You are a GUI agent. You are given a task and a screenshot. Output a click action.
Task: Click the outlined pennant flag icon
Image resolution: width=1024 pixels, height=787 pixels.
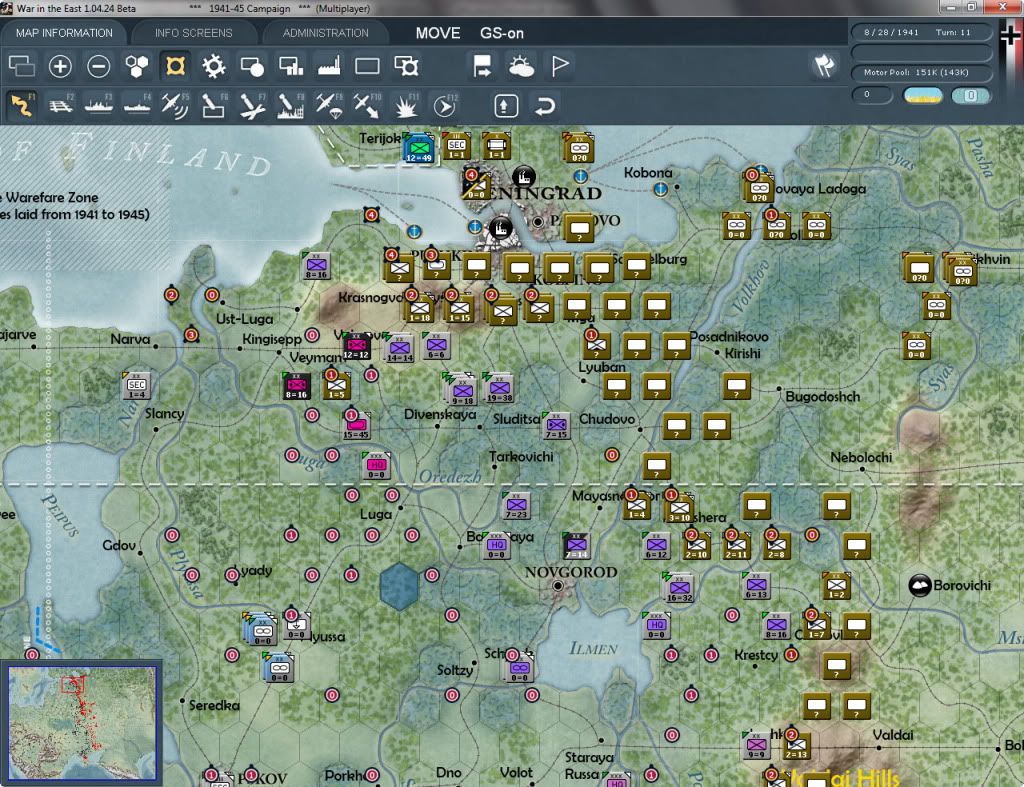tap(560, 66)
